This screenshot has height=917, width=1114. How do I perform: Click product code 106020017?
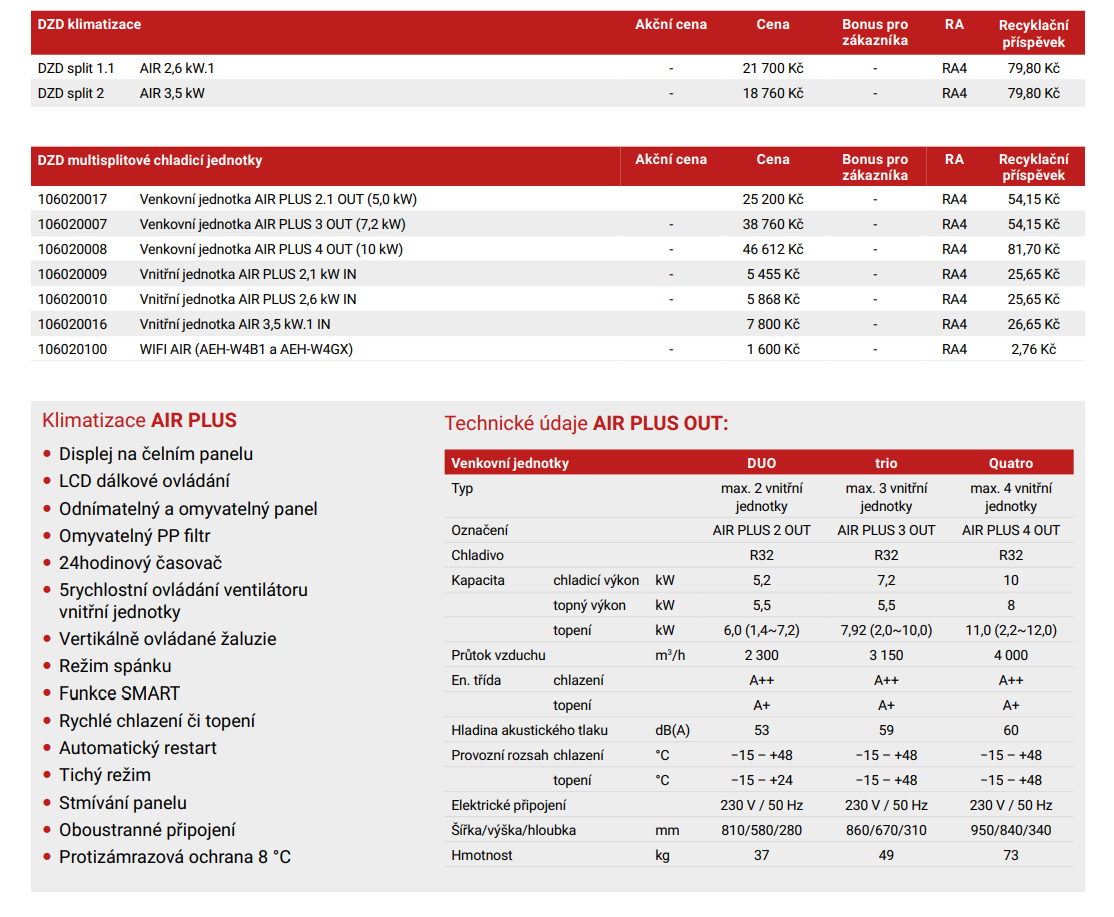(72, 199)
